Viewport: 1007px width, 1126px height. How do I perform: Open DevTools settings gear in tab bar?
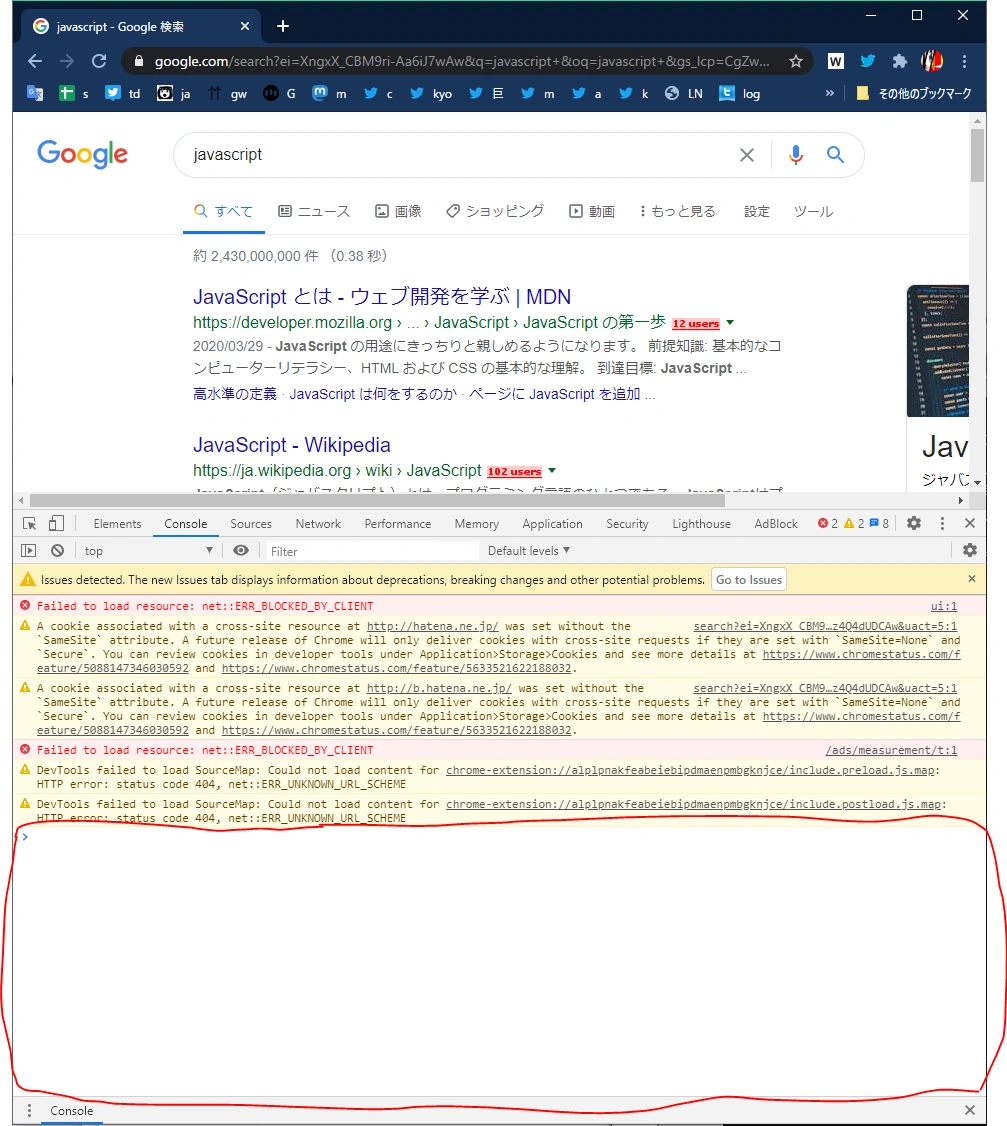click(x=914, y=524)
